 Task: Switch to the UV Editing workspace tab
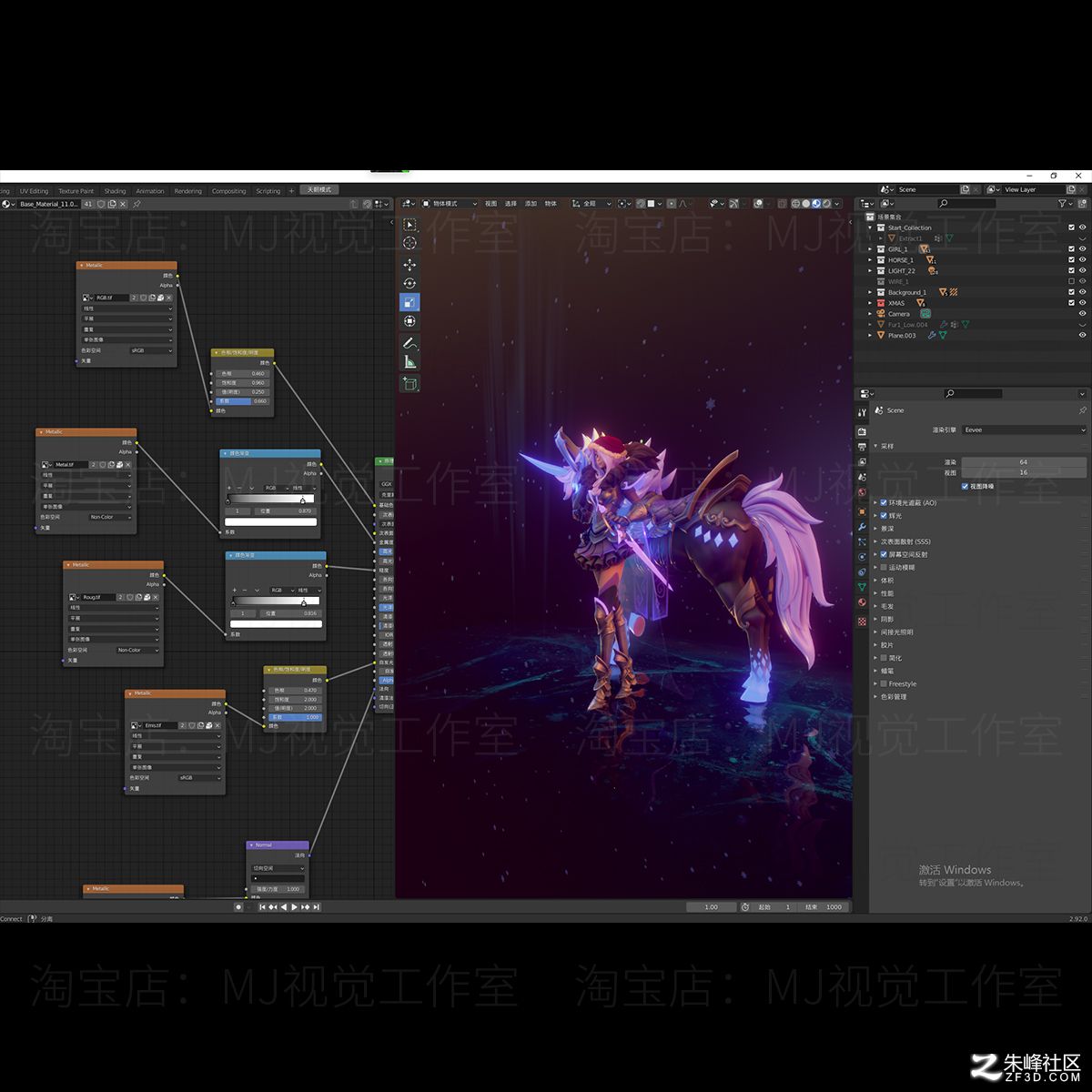pyautogui.click(x=34, y=191)
